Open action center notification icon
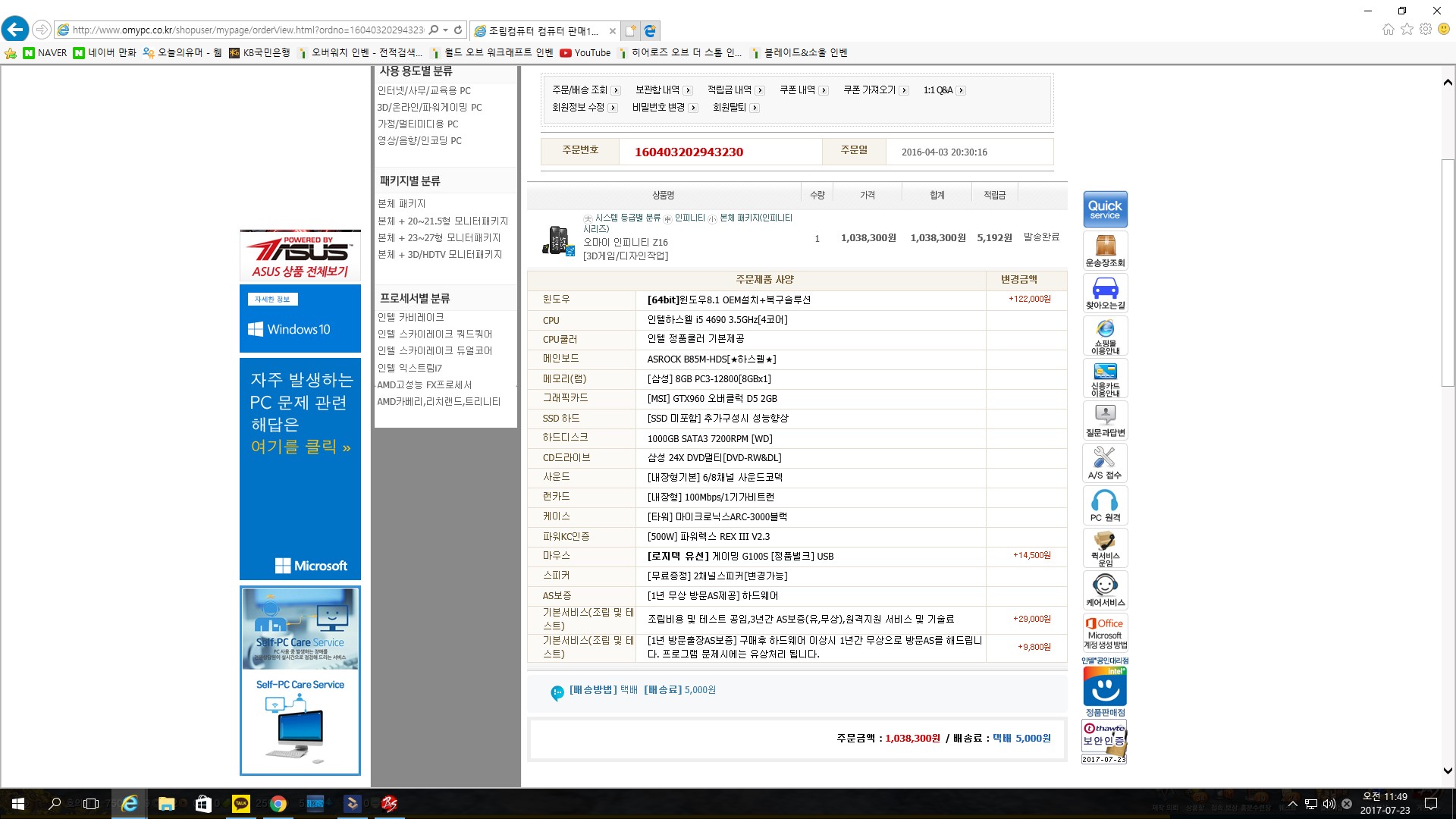 pos(1431,804)
